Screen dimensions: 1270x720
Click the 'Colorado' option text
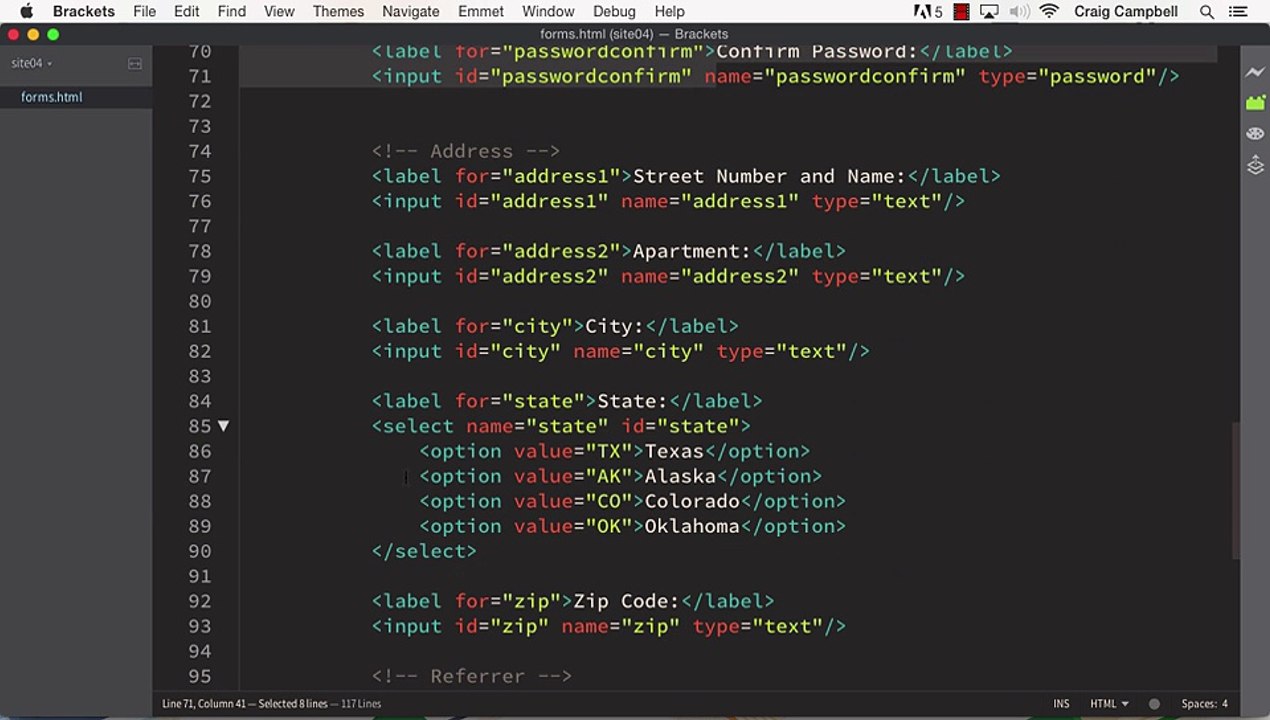[692, 501]
